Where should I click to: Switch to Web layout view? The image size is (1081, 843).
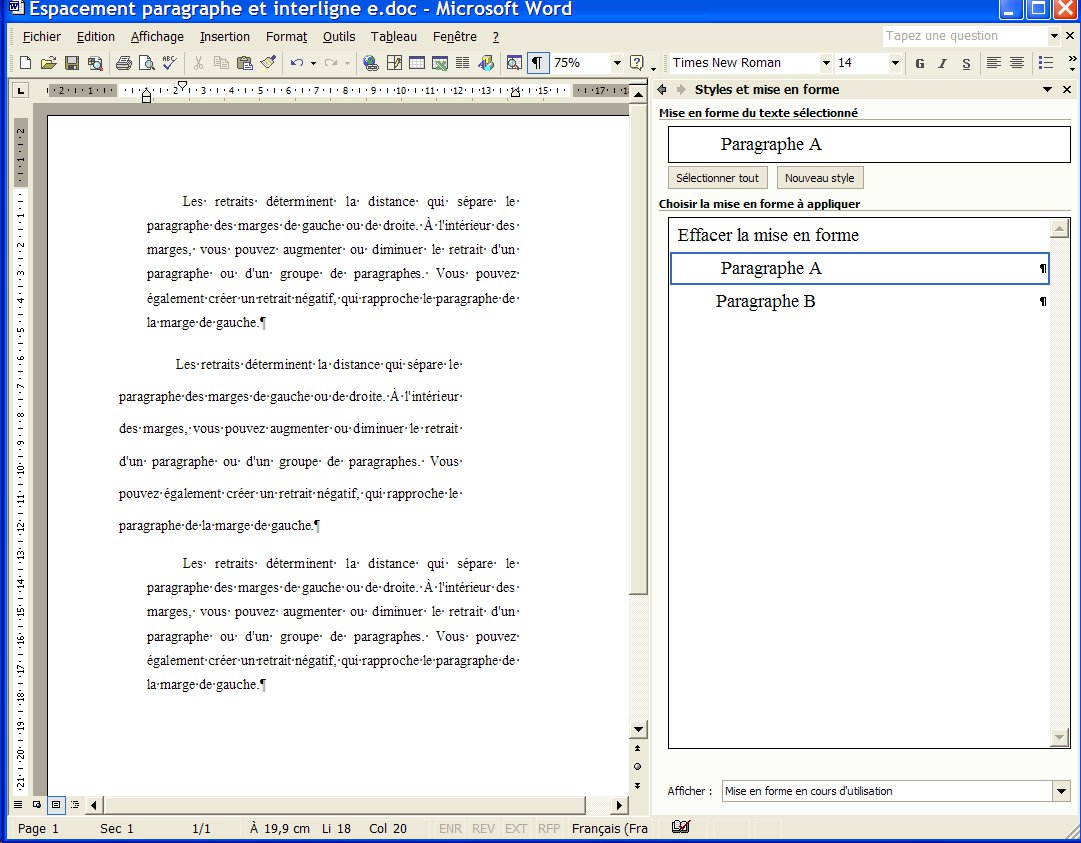37,804
